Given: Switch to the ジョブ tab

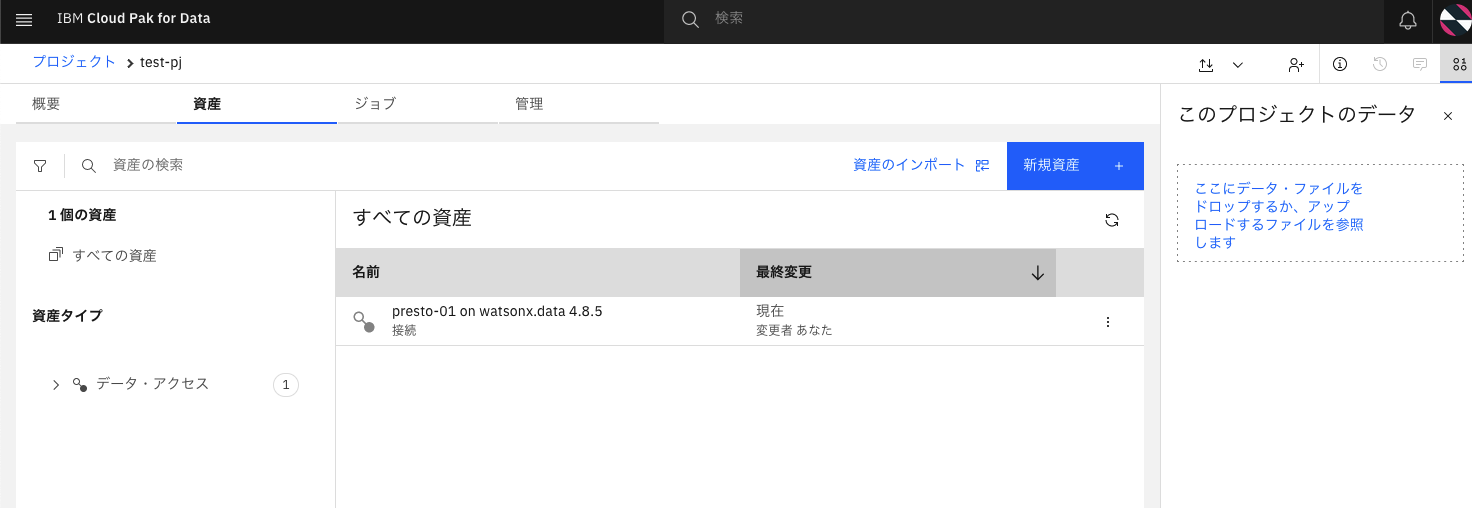Looking at the screenshot, I should [x=417, y=103].
